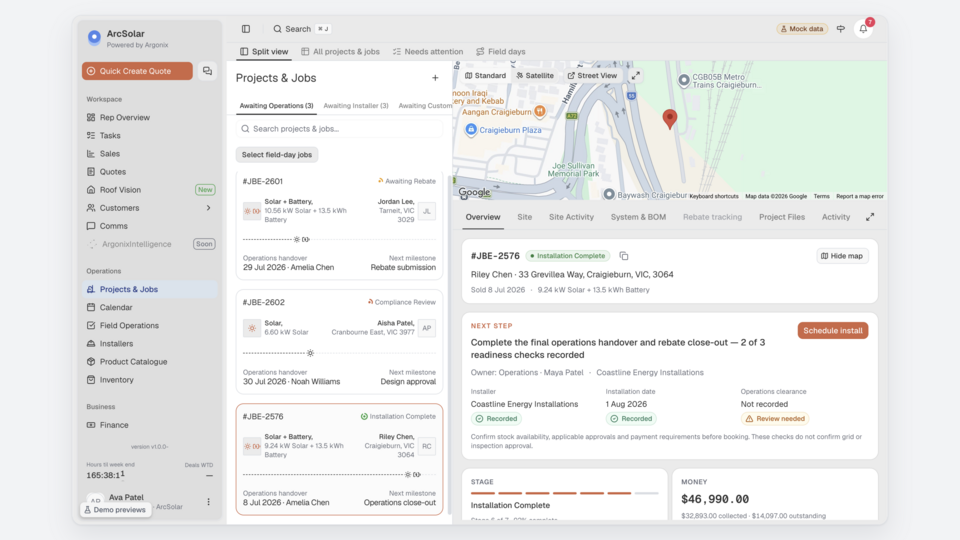Open Rebate tracking tab

pos(712,217)
